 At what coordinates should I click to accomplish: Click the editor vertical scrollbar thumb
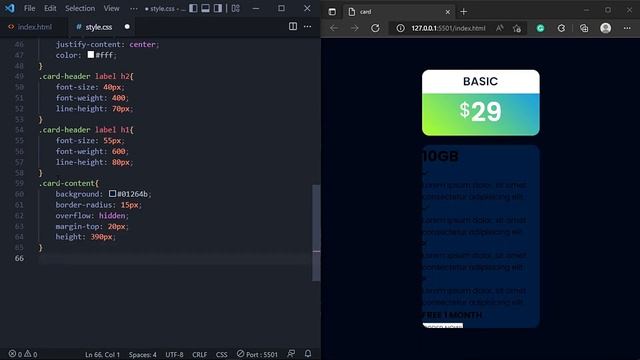click(316, 233)
